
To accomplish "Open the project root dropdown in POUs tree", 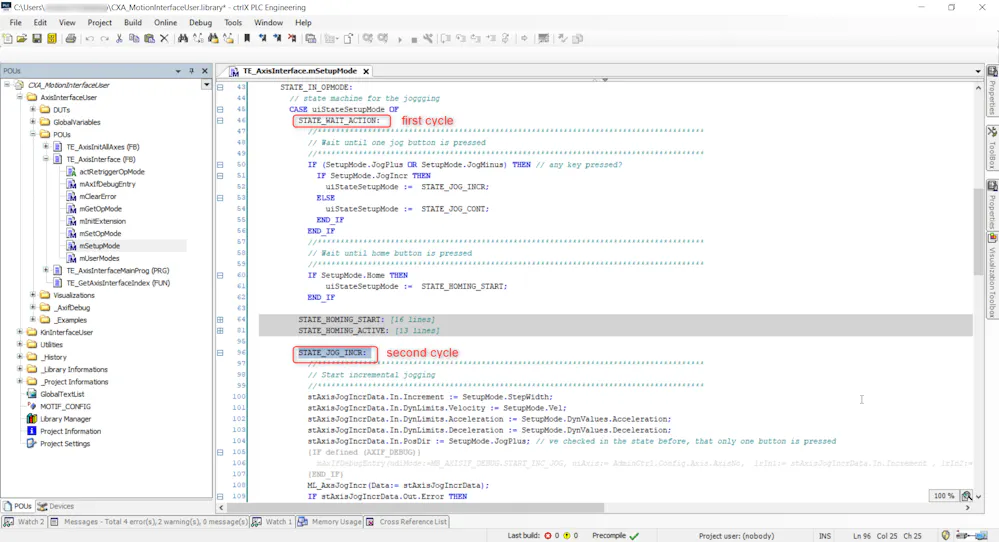I will [x=206, y=85].
